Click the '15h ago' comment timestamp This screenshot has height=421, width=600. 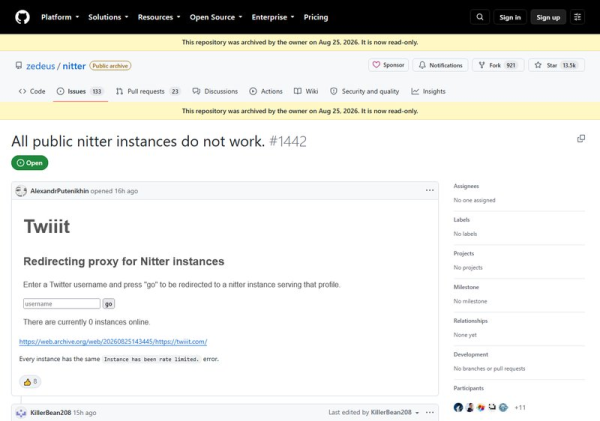click(x=85, y=413)
